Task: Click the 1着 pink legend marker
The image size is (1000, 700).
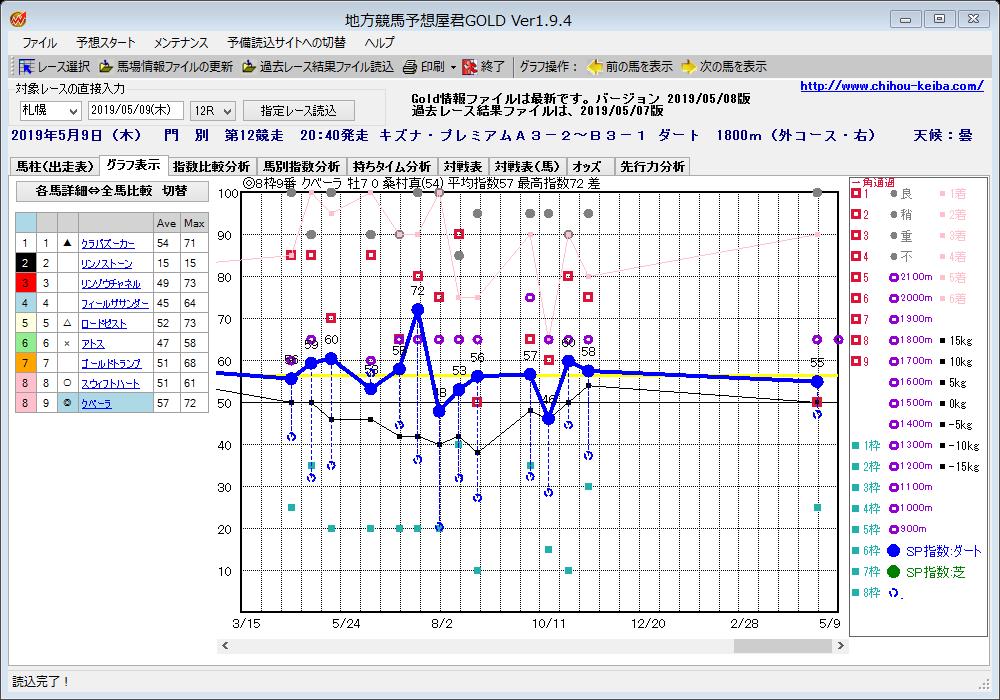Action: coord(943,193)
